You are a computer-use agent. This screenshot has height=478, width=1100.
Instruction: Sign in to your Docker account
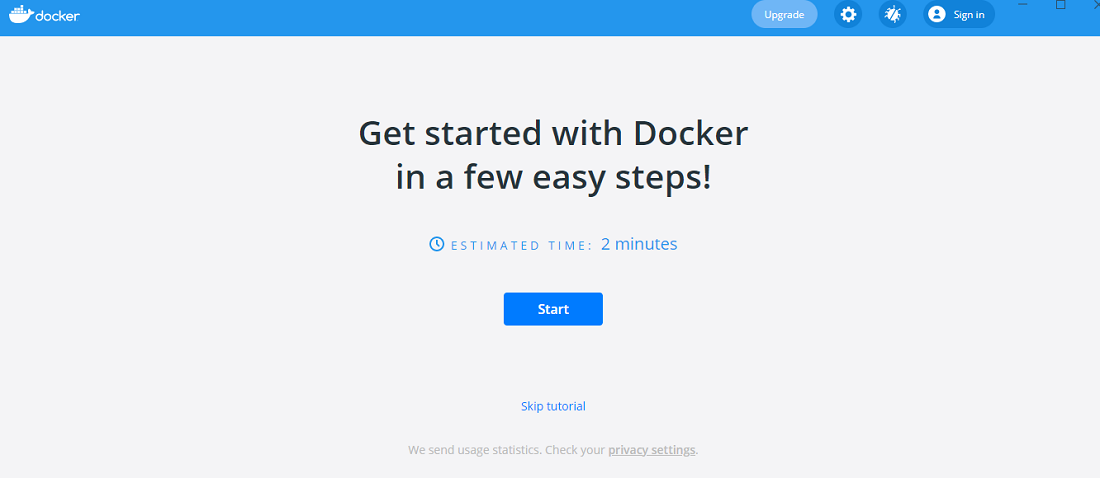[x=959, y=14]
